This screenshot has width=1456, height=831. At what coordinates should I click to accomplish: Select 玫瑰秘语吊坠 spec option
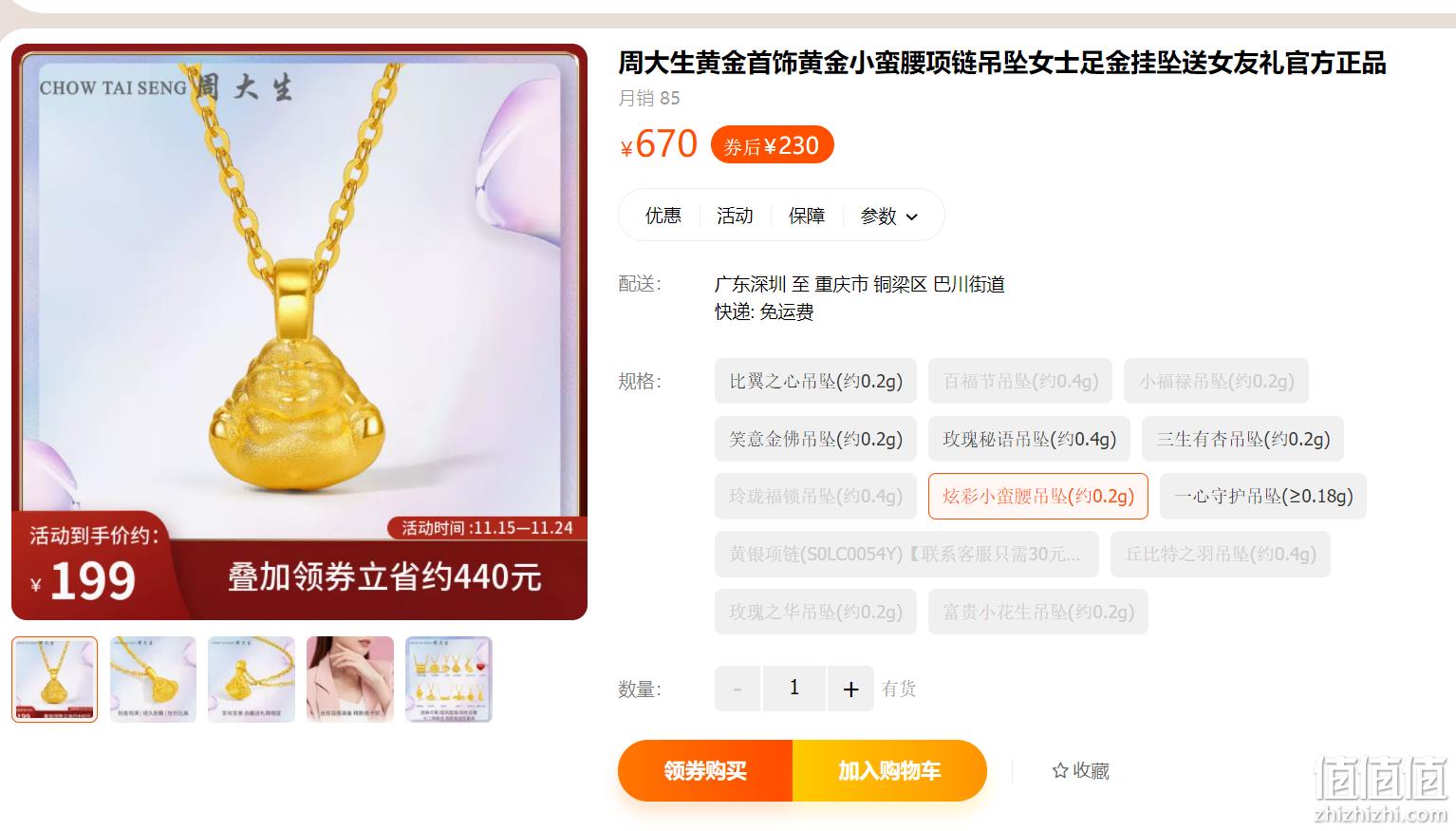pos(1029,439)
